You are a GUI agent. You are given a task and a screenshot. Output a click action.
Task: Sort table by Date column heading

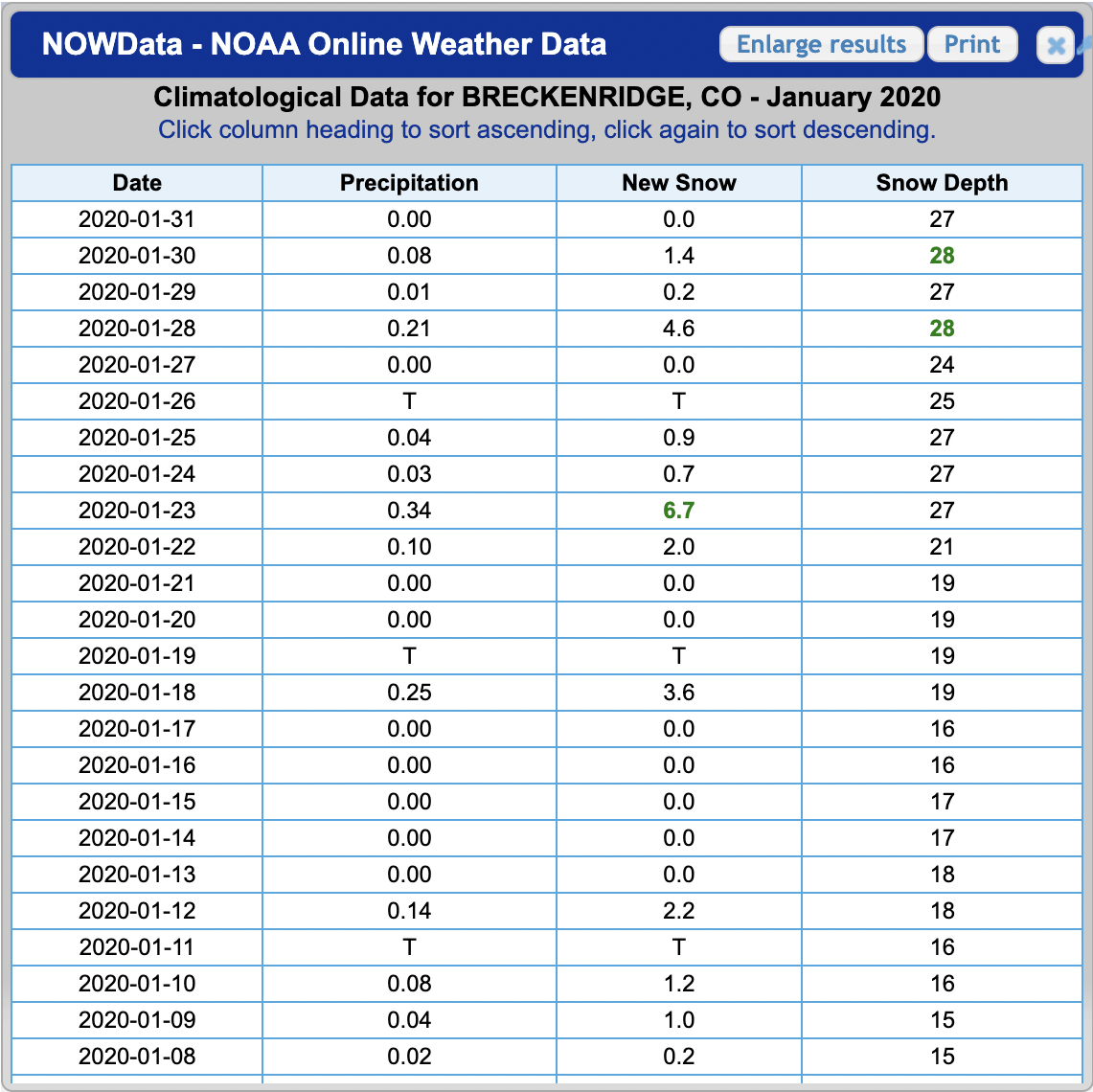click(x=137, y=183)
